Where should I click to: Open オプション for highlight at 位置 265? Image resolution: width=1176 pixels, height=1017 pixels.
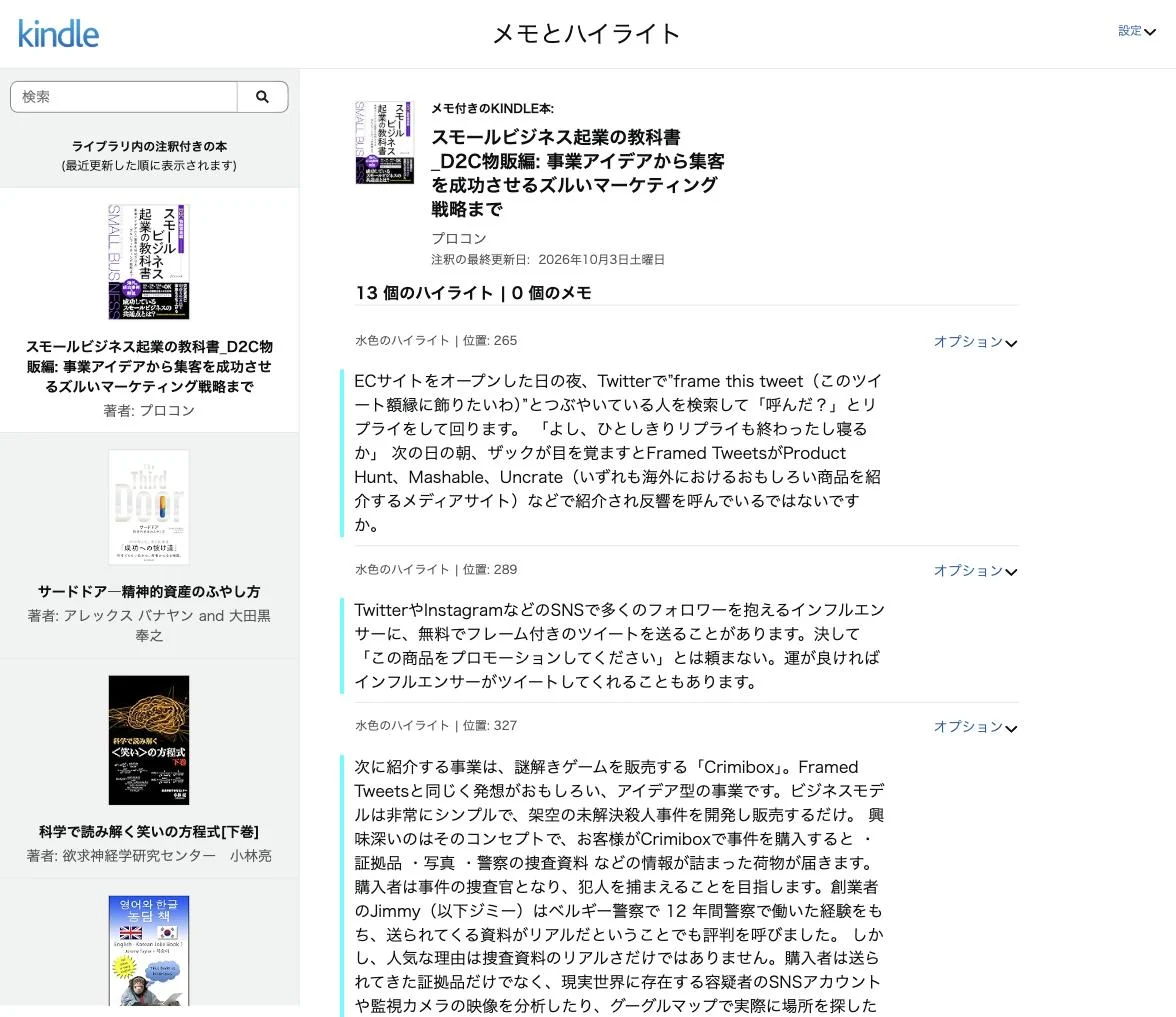click(975, 342)
